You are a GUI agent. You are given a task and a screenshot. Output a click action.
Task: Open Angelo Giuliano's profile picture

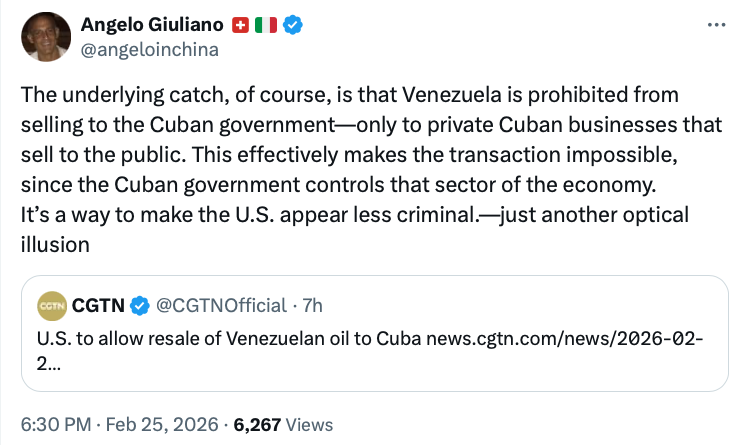point(46,36)
